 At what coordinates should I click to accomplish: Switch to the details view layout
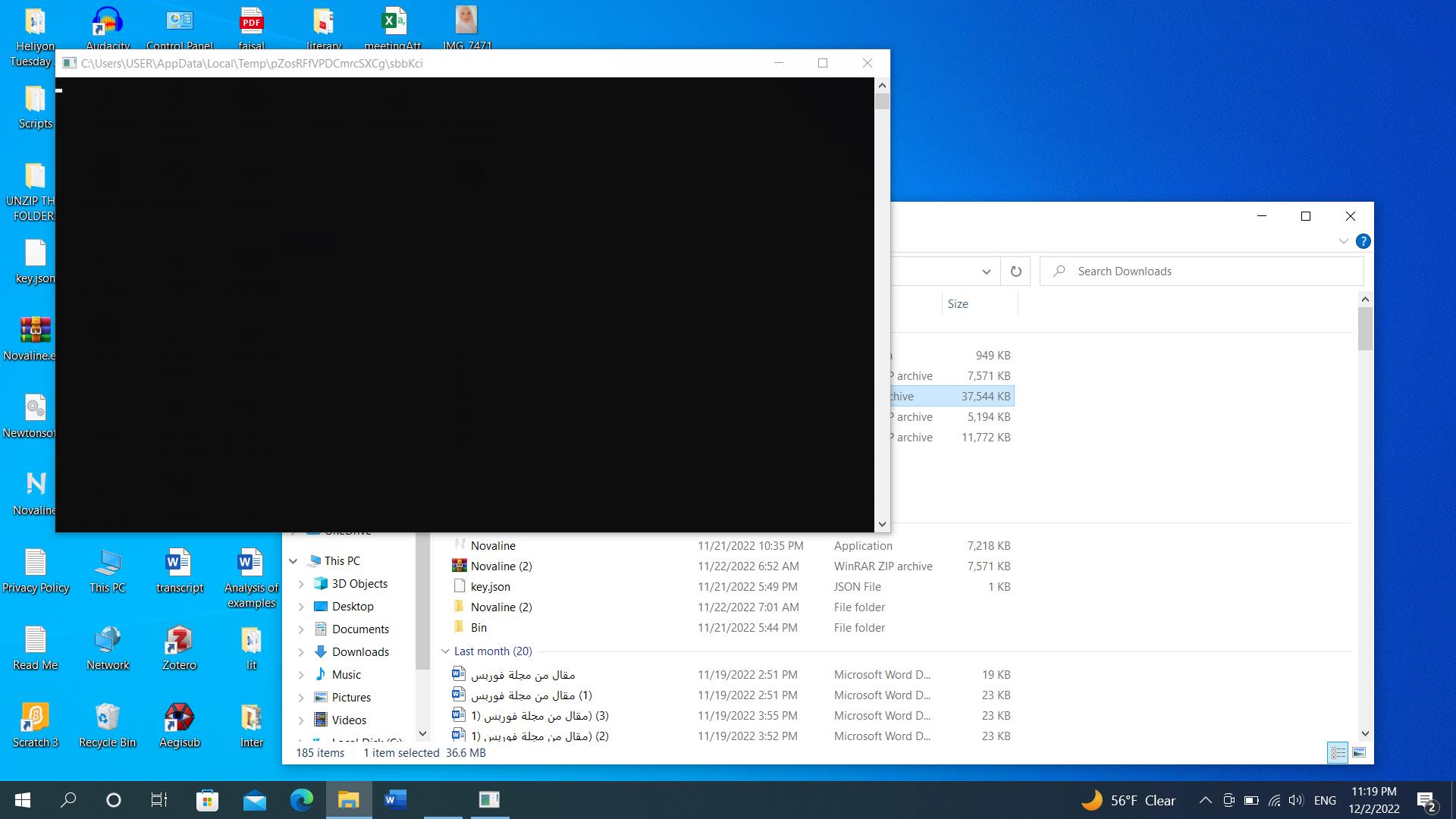coord(1338,753)
